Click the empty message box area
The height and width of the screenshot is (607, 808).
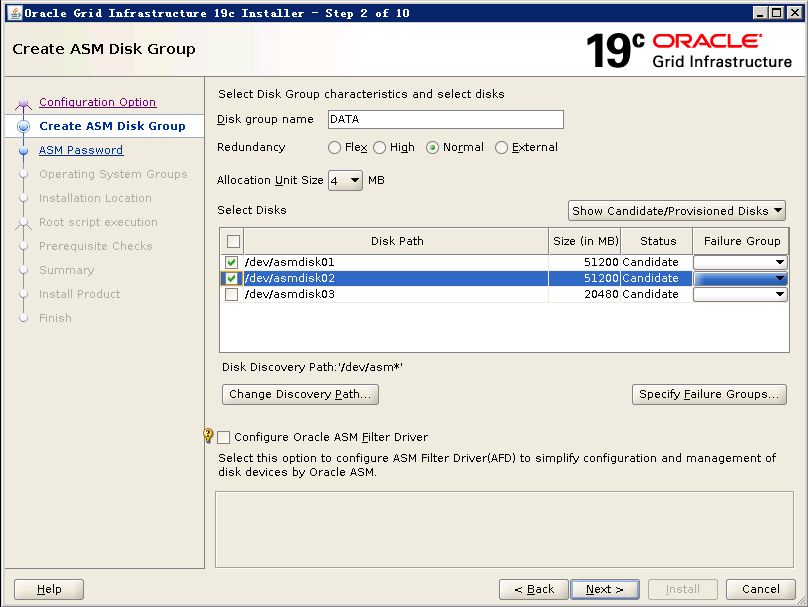[504, 529]
